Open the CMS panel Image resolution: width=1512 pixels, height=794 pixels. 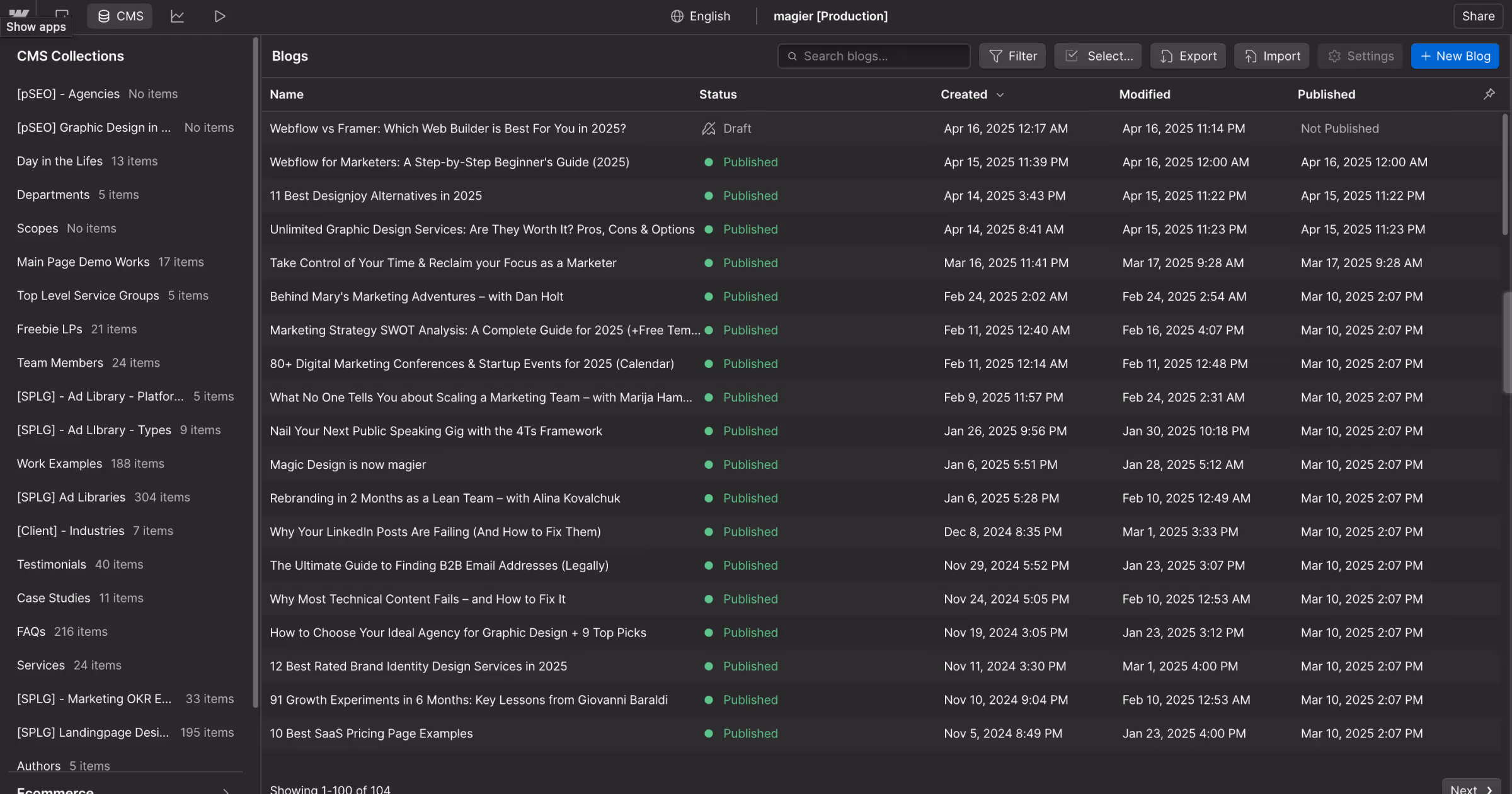click(120, 16)
